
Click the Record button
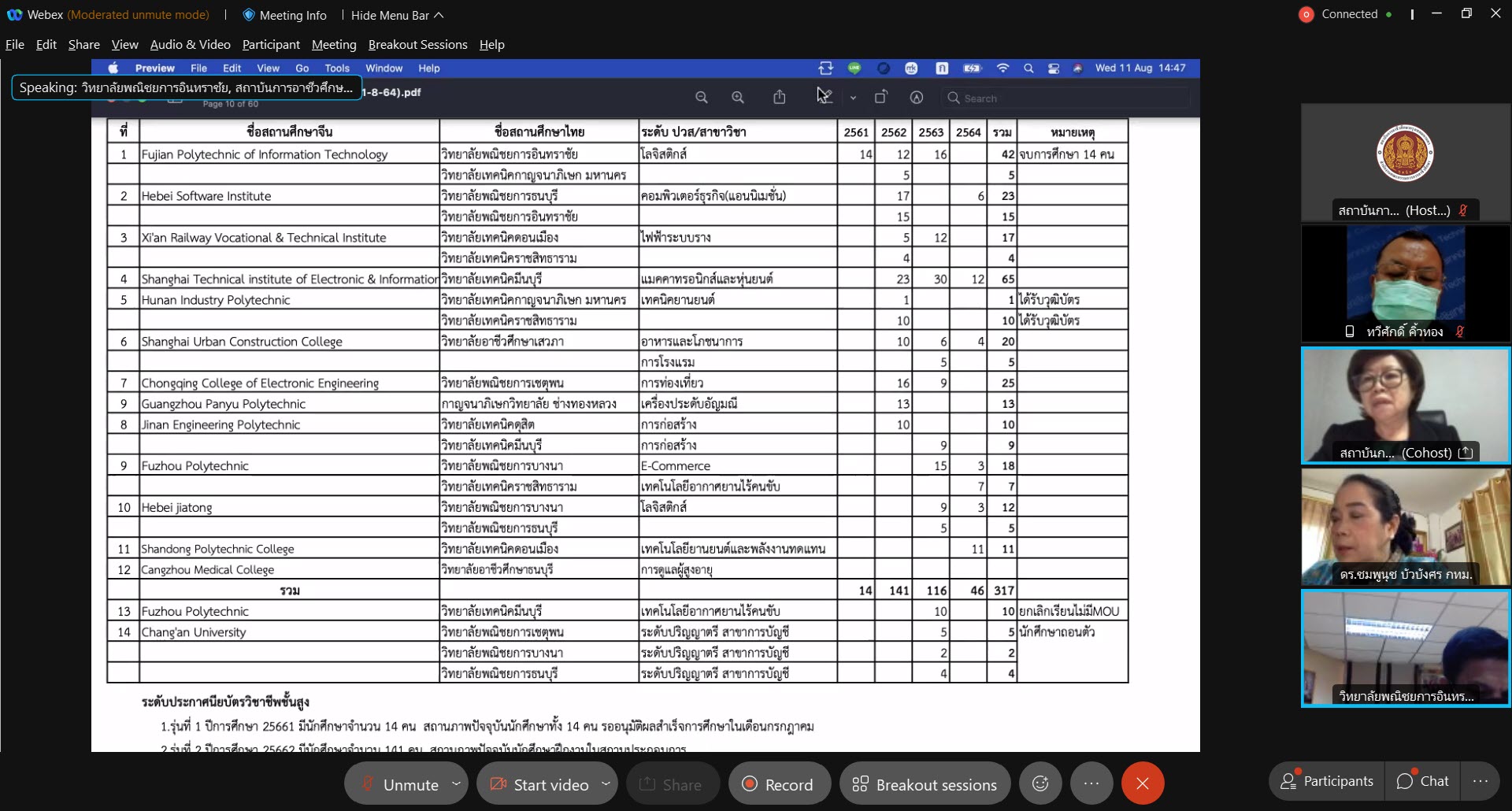780,784
